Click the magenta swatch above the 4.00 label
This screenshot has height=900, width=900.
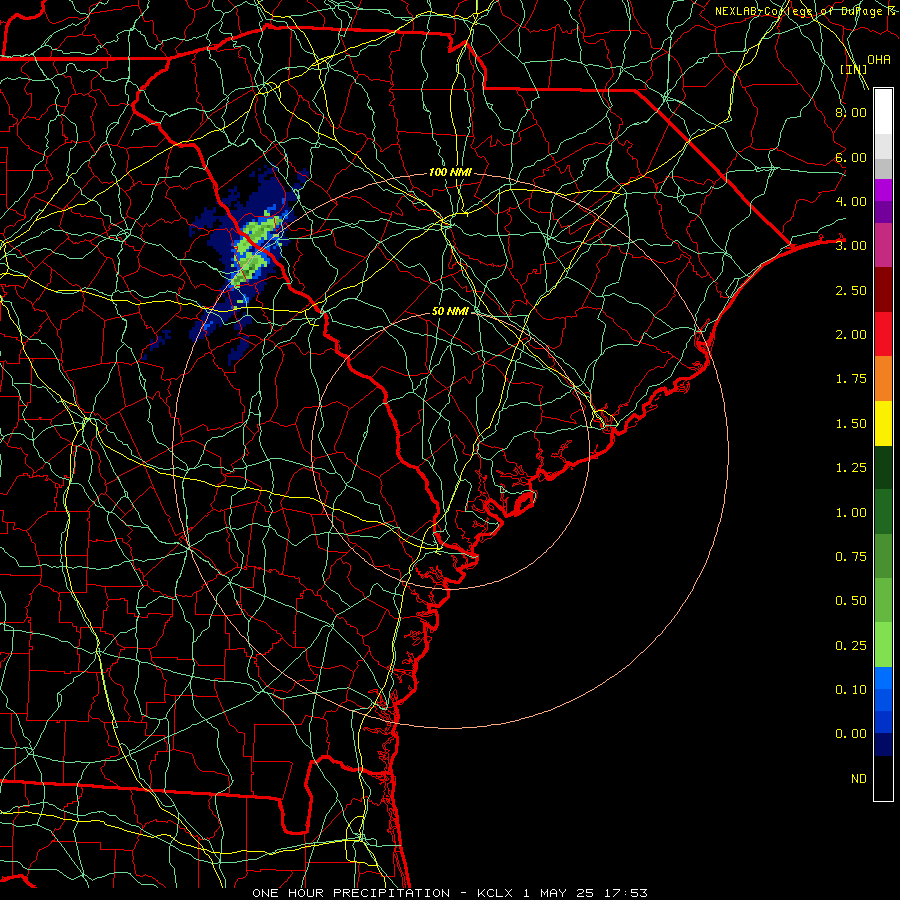click(x=883, y=190)
